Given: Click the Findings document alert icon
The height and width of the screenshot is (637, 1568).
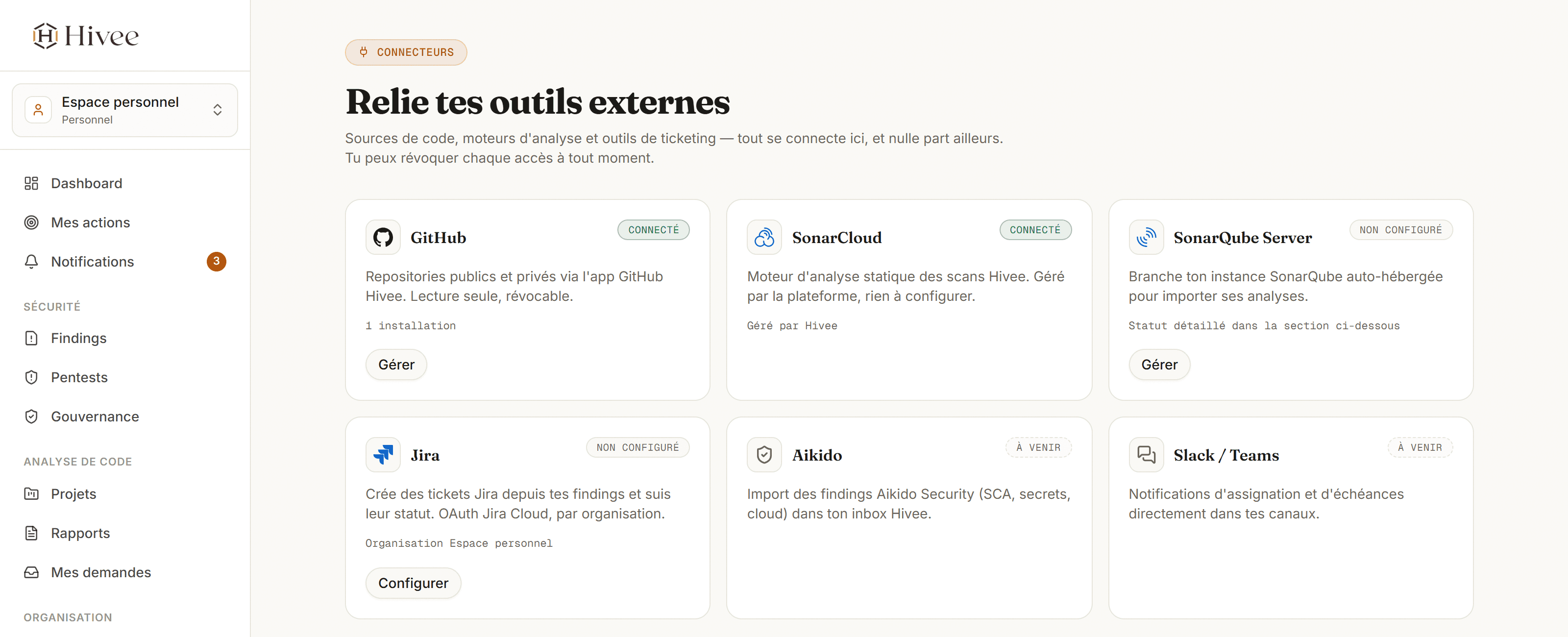Looking at the screenshot, I should 31,338.
